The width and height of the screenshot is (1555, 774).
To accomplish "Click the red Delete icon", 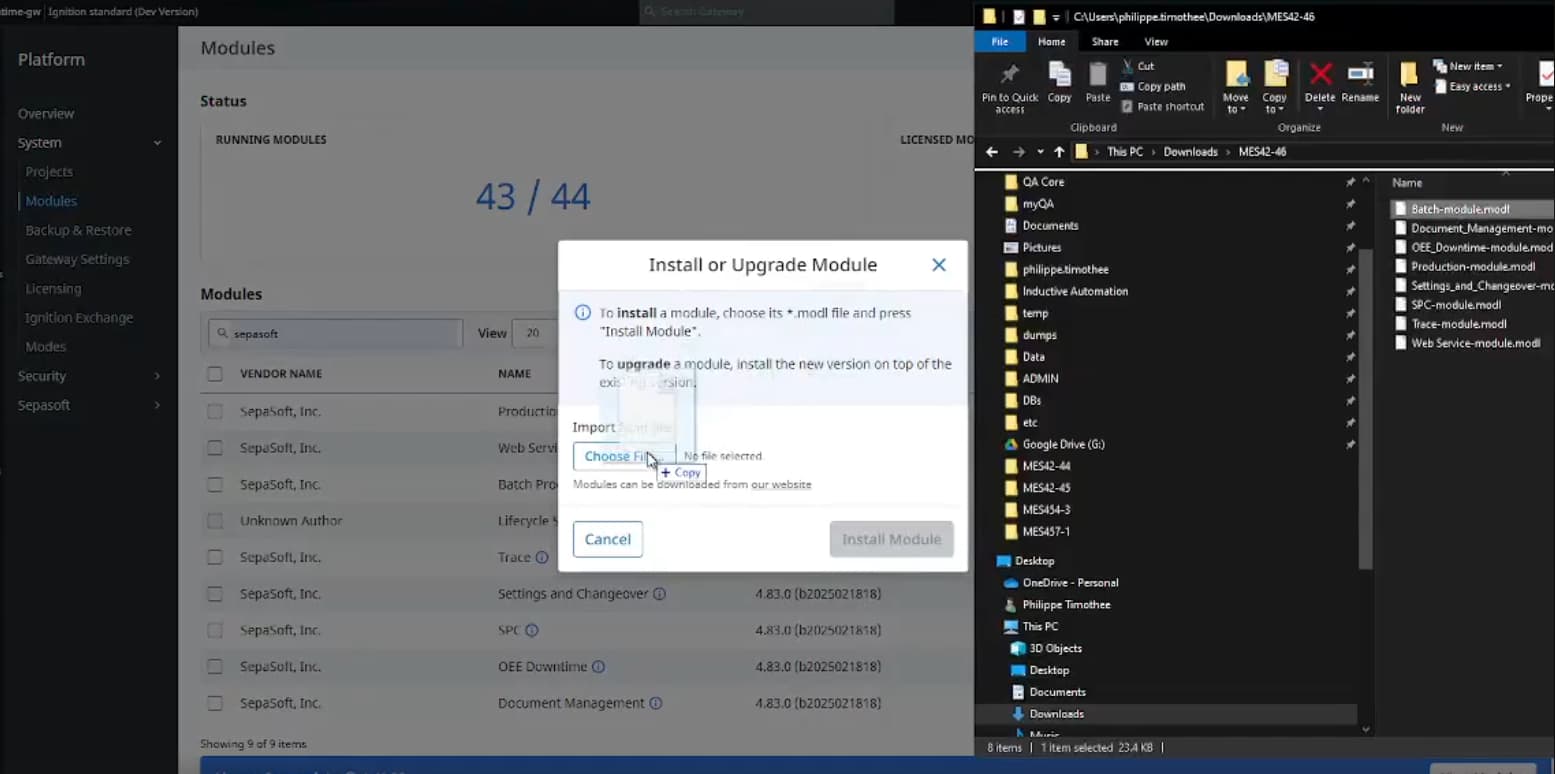I will pos(1321,73).
